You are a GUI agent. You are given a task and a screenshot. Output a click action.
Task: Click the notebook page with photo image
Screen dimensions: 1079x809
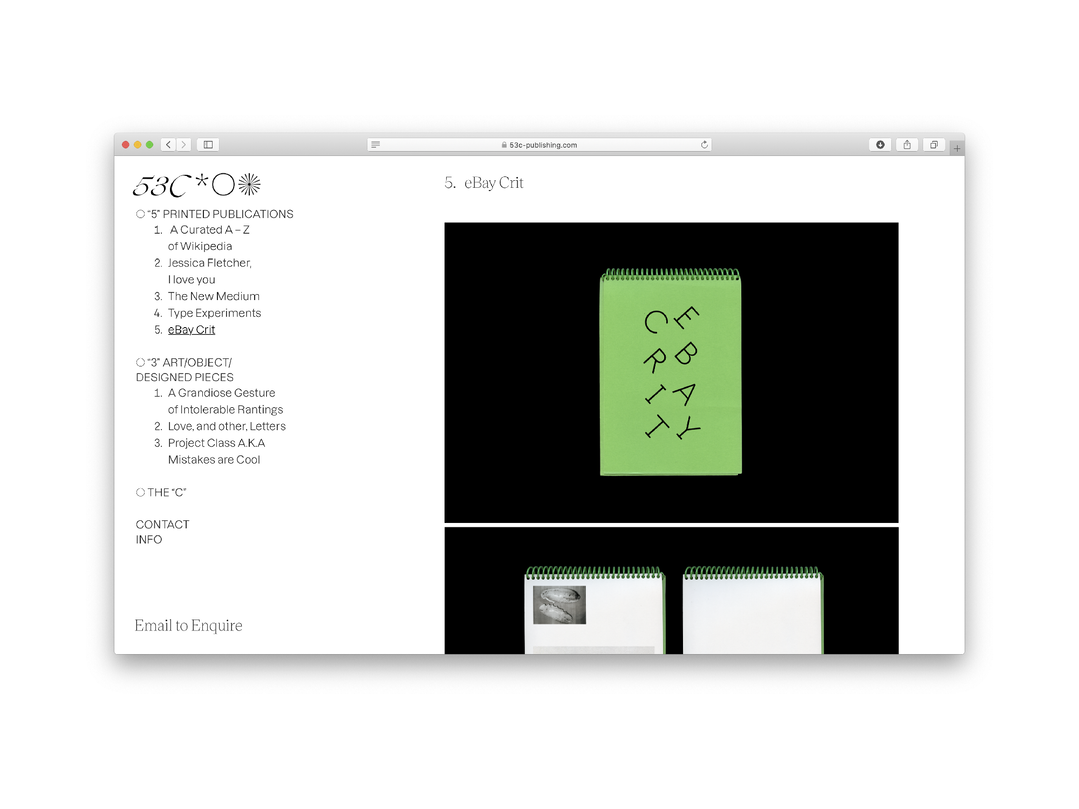pyautogui.click(x=595, y=610)
